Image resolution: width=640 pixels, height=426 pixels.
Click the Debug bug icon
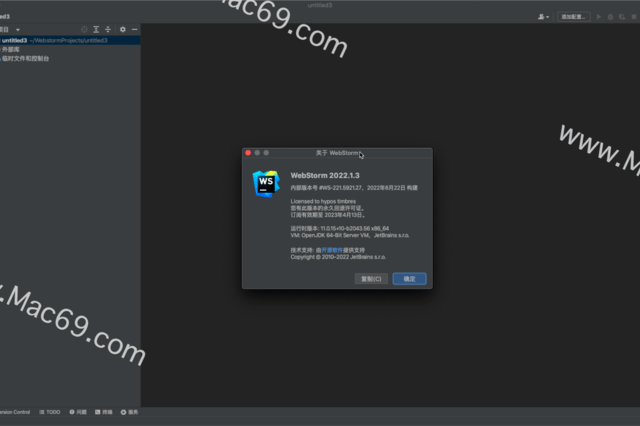pyautogui.click(x=611, y=17)
